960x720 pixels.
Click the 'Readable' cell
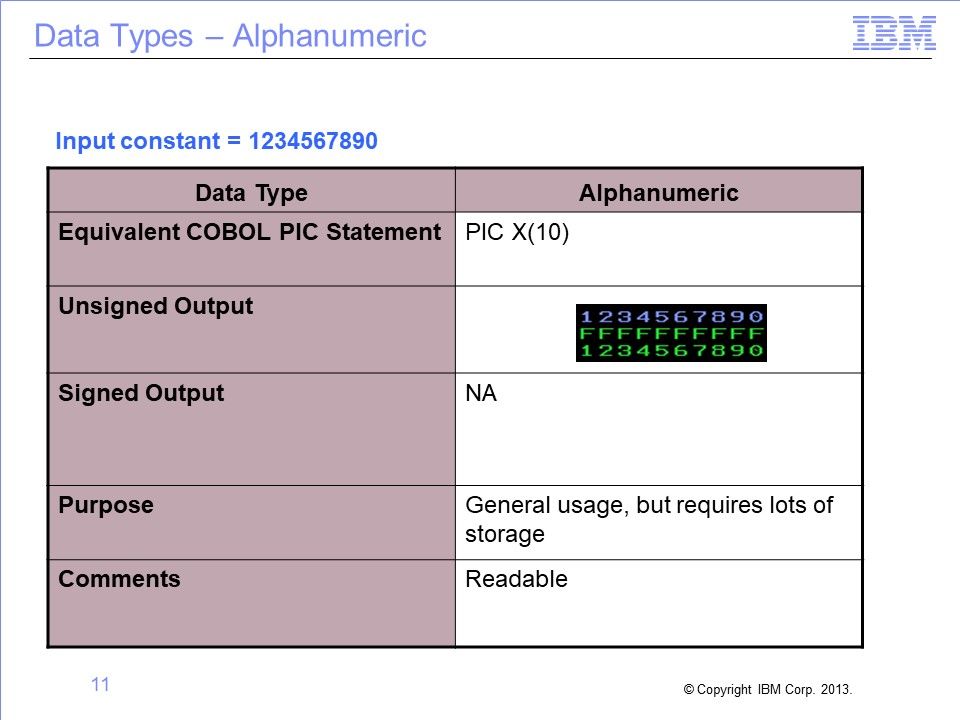click(x=659, y=603)
